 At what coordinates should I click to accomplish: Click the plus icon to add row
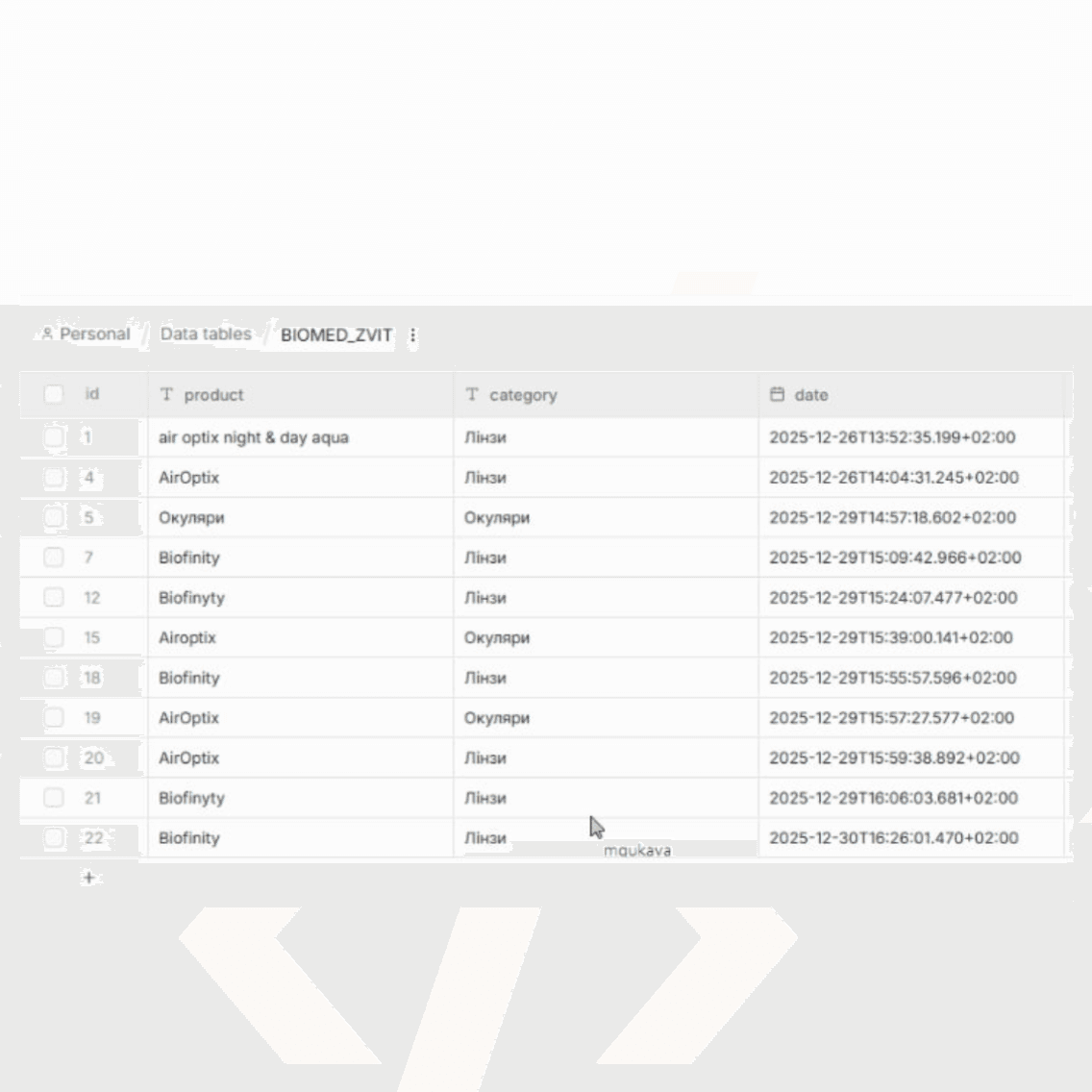click(88, 878)
